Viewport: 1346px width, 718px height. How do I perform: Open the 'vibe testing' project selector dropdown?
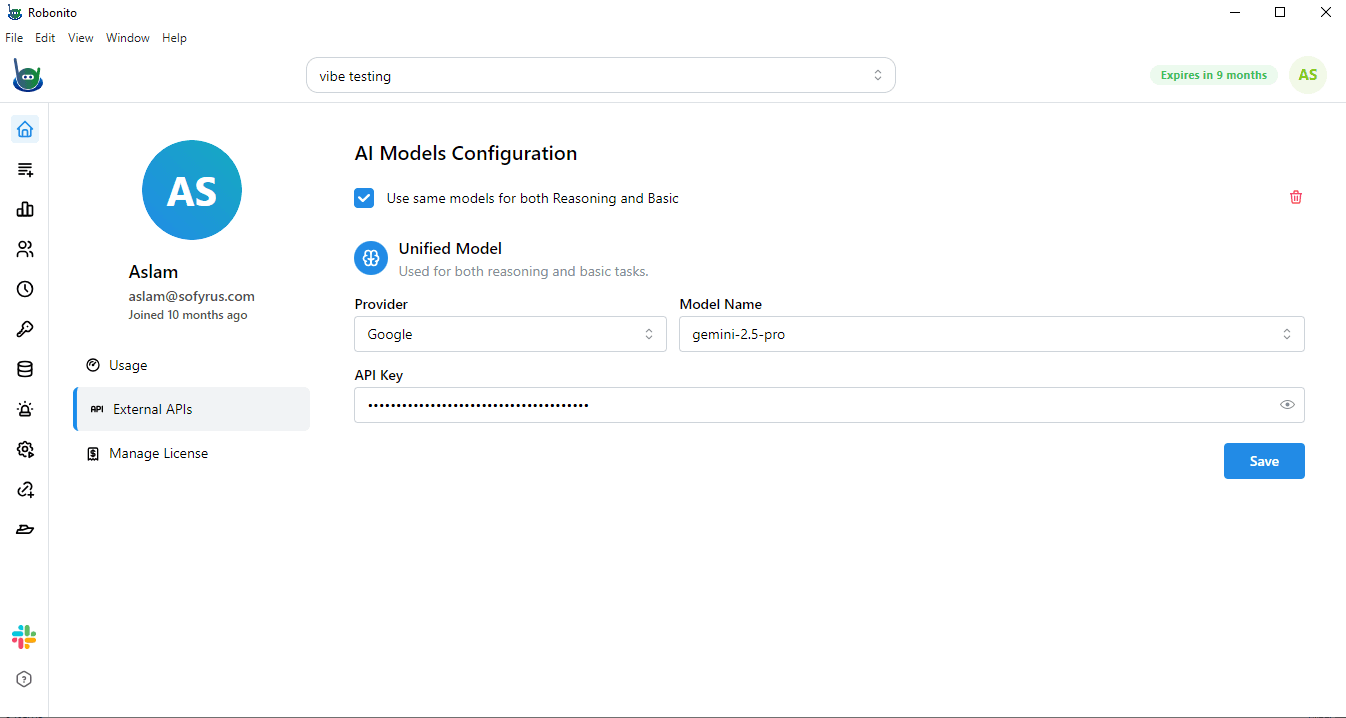(600, 74)
